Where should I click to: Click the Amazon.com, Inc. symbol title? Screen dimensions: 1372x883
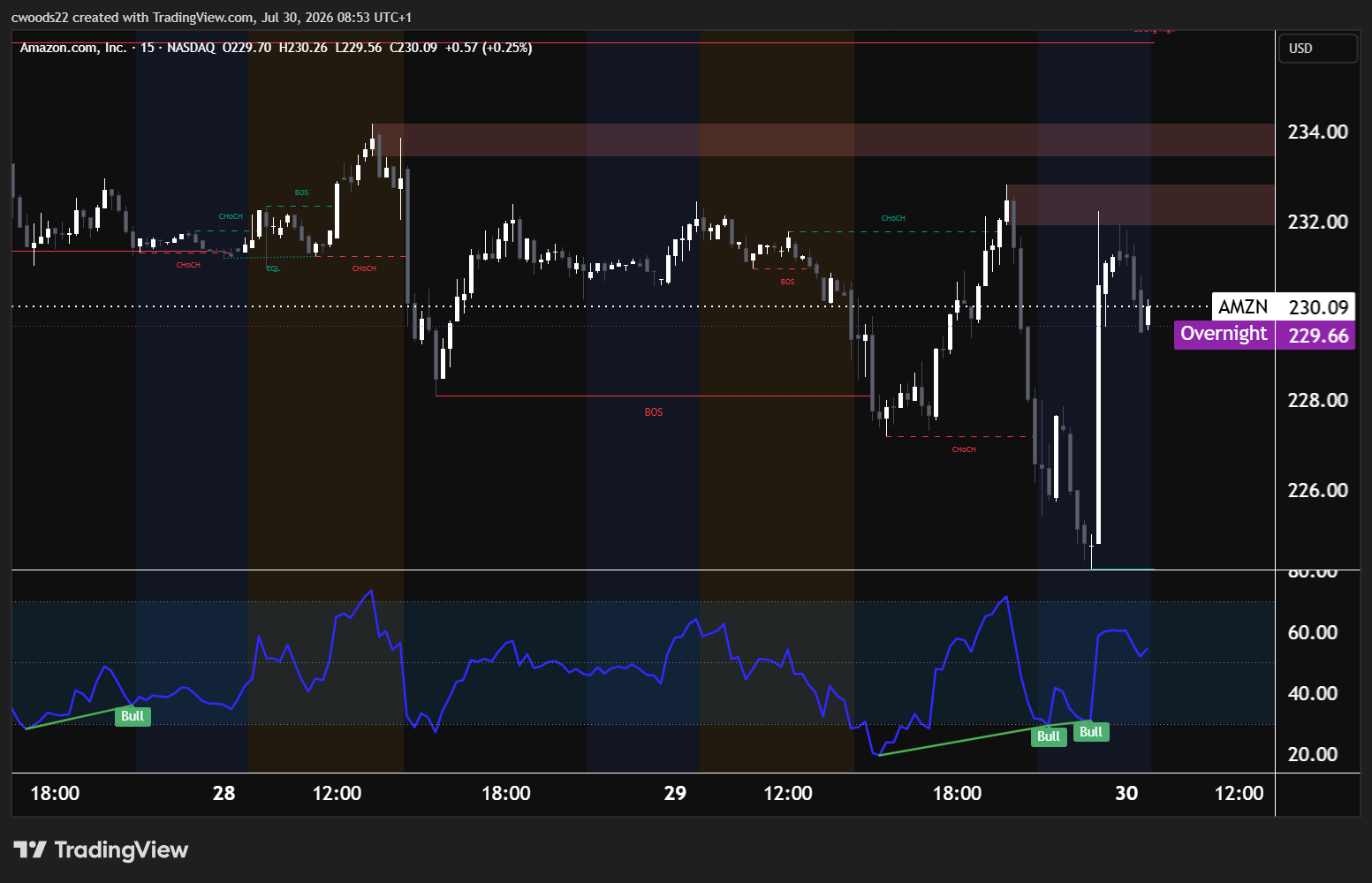coord(73,48)
